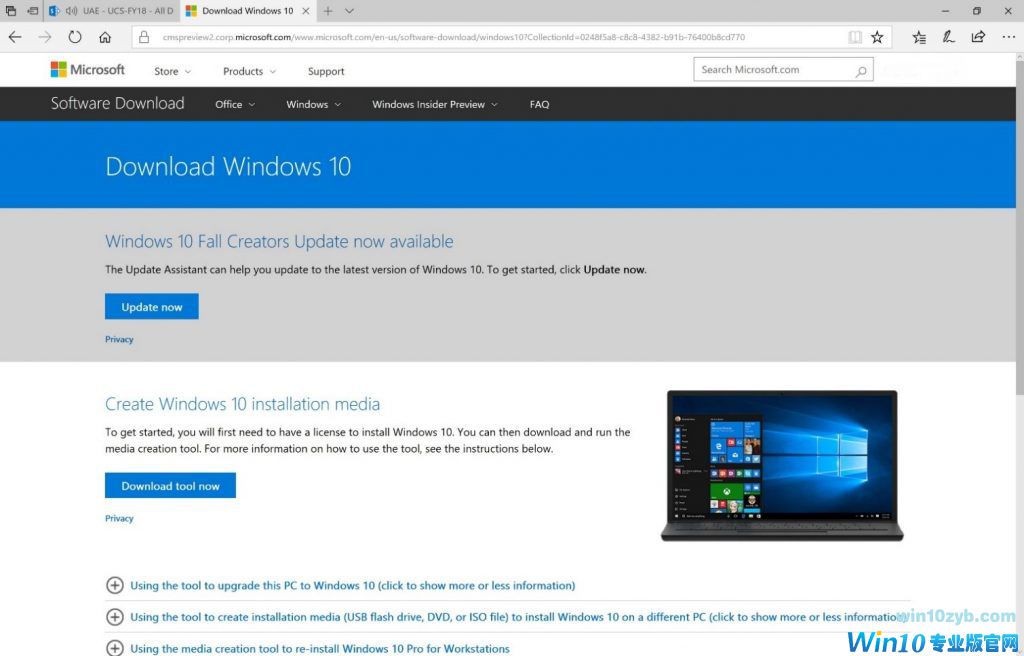Click 'Using the media creation tool to re-install' link
The image size is (1024, 656).
(320, 648)
